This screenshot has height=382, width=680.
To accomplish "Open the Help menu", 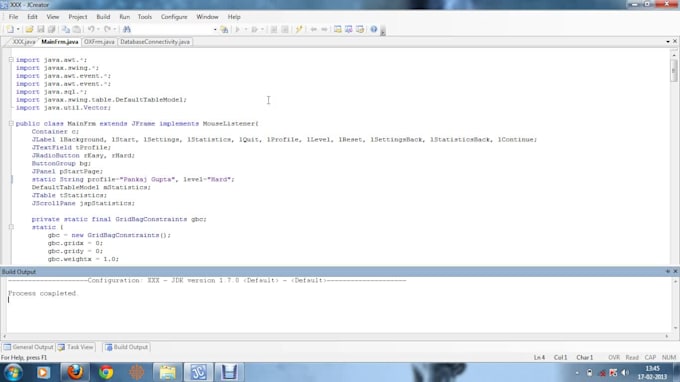I will click(x=234, y=17).
